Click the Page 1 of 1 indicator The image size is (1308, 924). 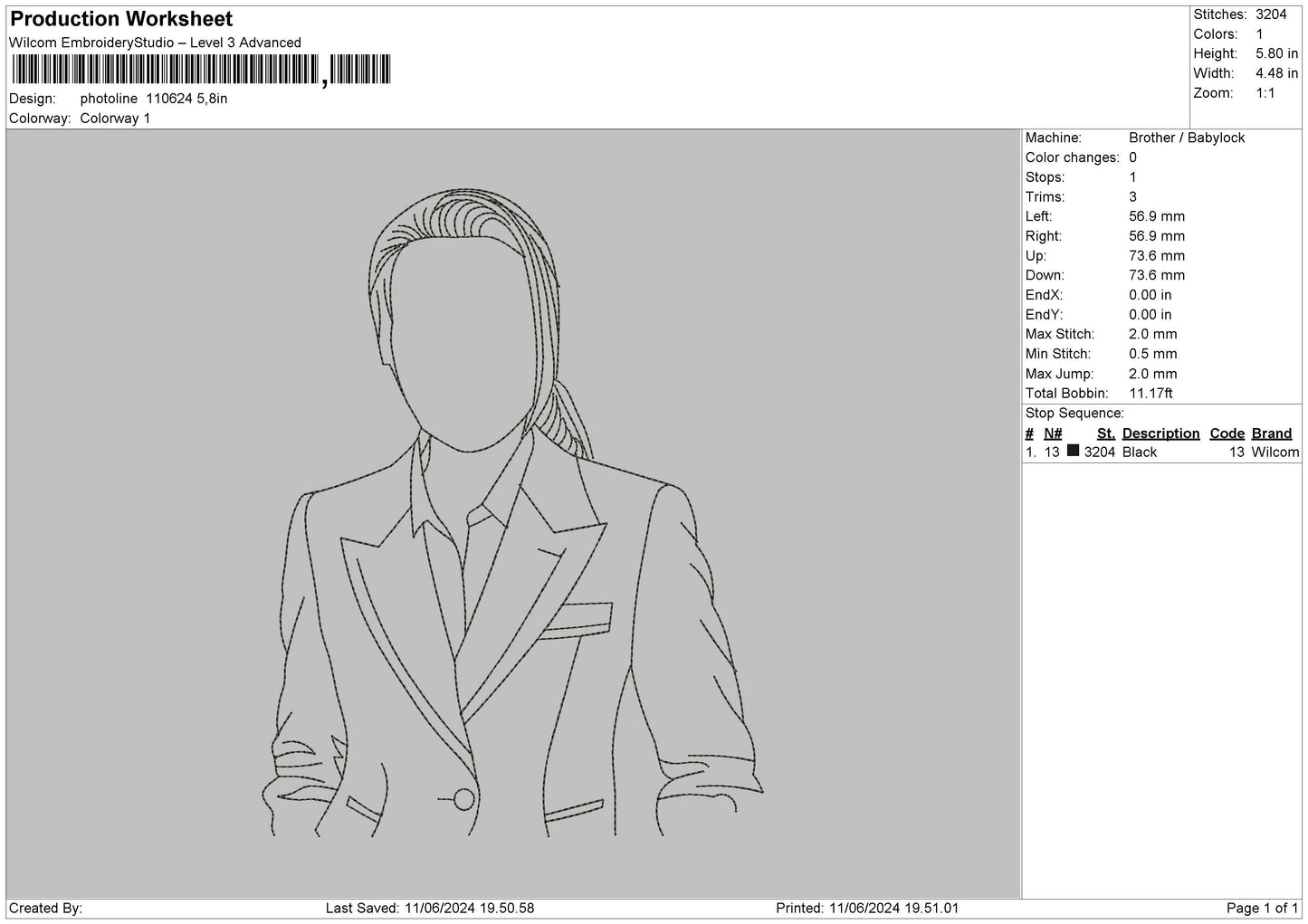(x=1263, y=909)
